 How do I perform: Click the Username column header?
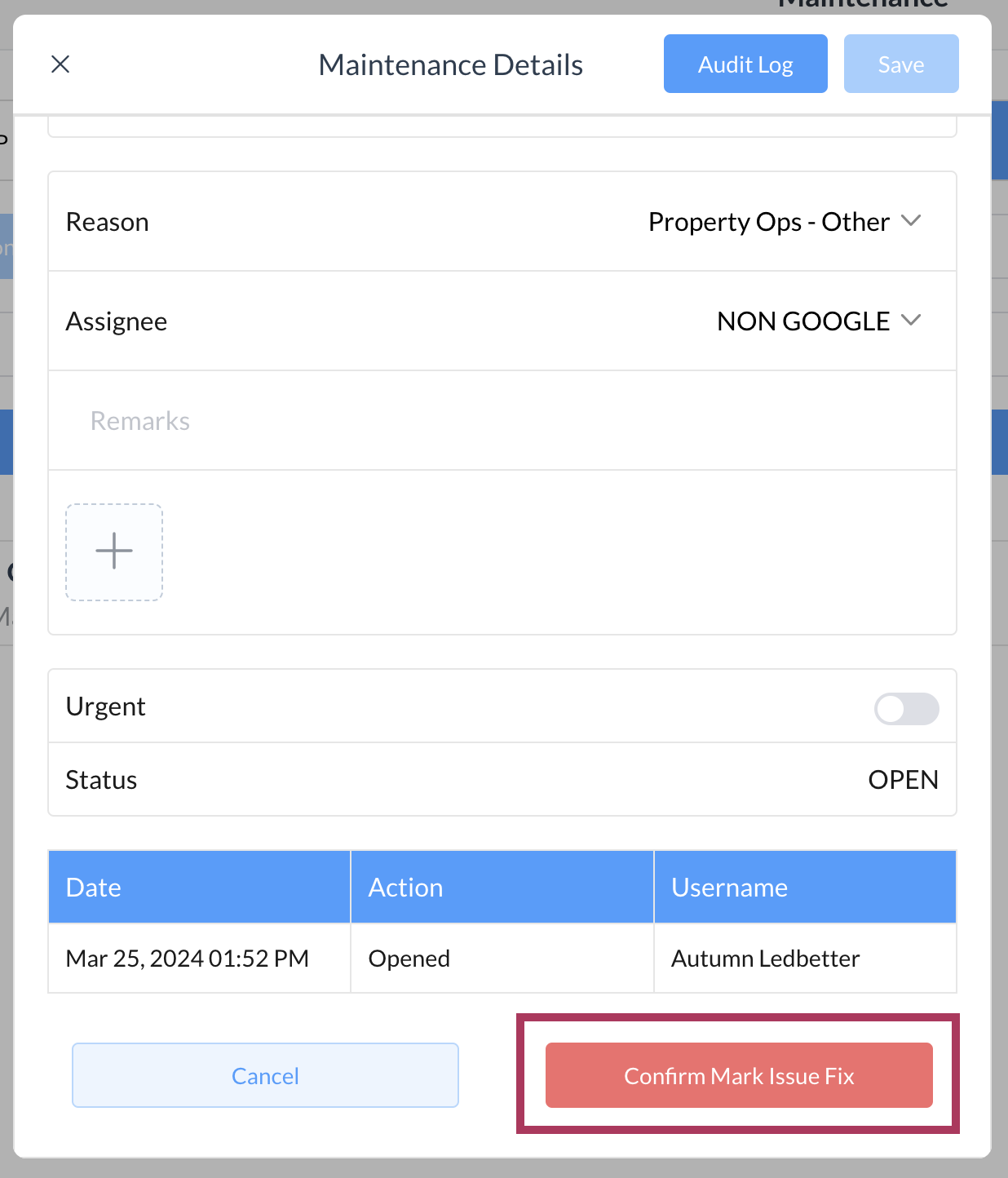tap(804, 887)
